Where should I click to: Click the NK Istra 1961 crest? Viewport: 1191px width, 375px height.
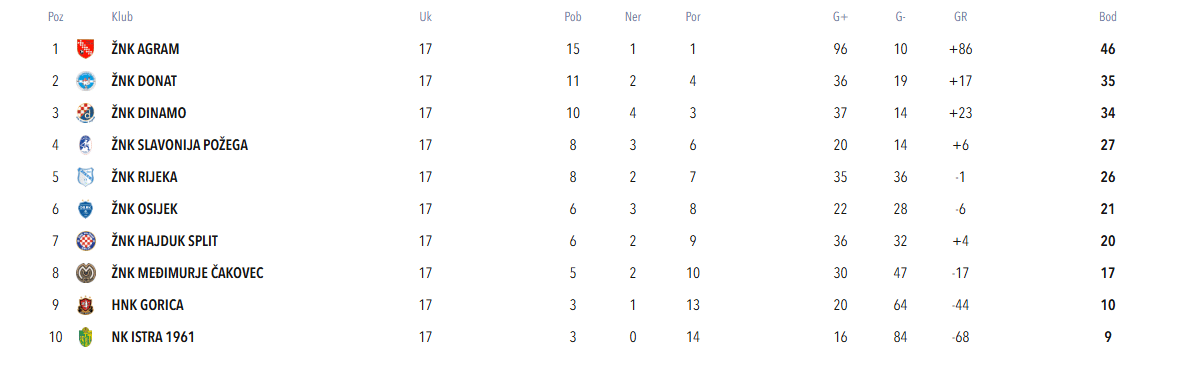point(85,337)
